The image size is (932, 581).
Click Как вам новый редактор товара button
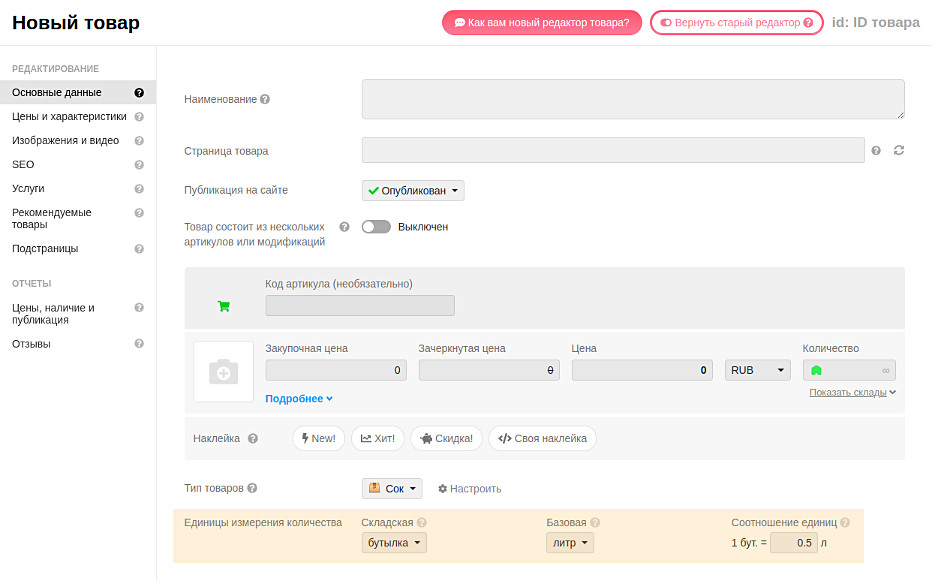[541, 22]
